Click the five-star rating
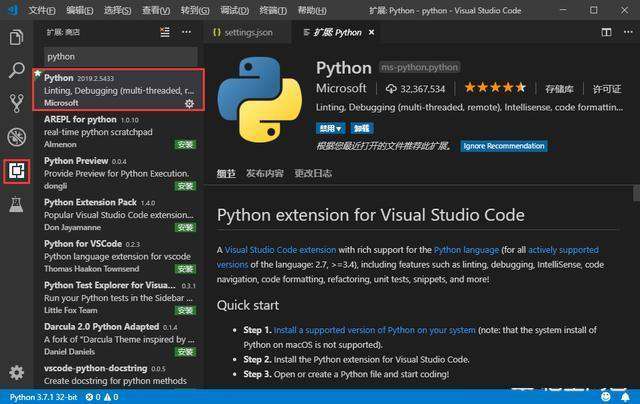 click(x=495, y=87)
